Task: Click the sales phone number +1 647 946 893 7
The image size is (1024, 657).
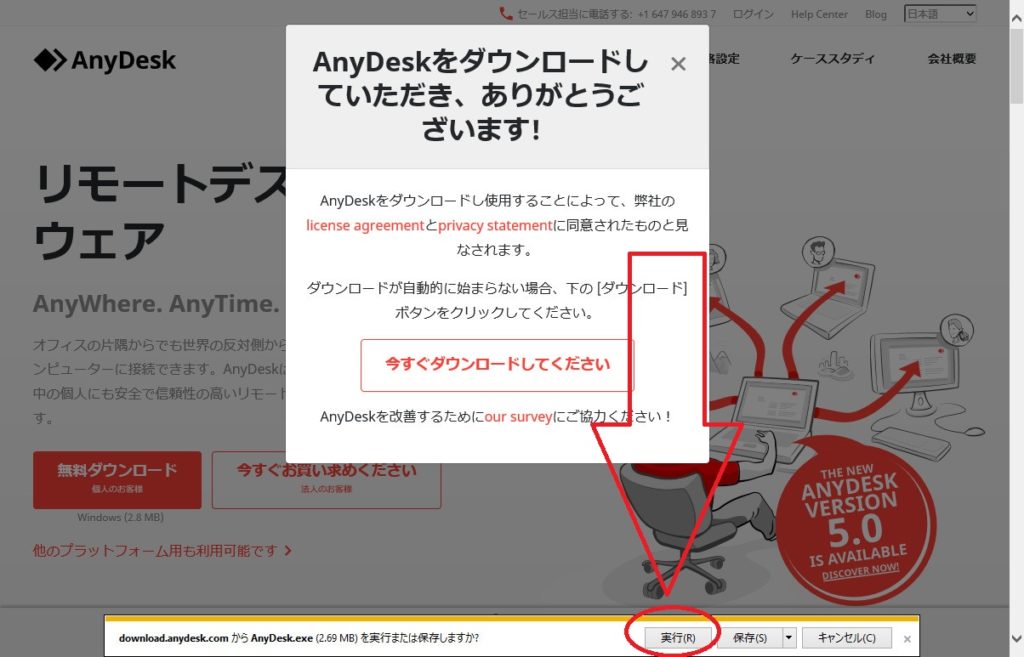Action: (675, 14)
